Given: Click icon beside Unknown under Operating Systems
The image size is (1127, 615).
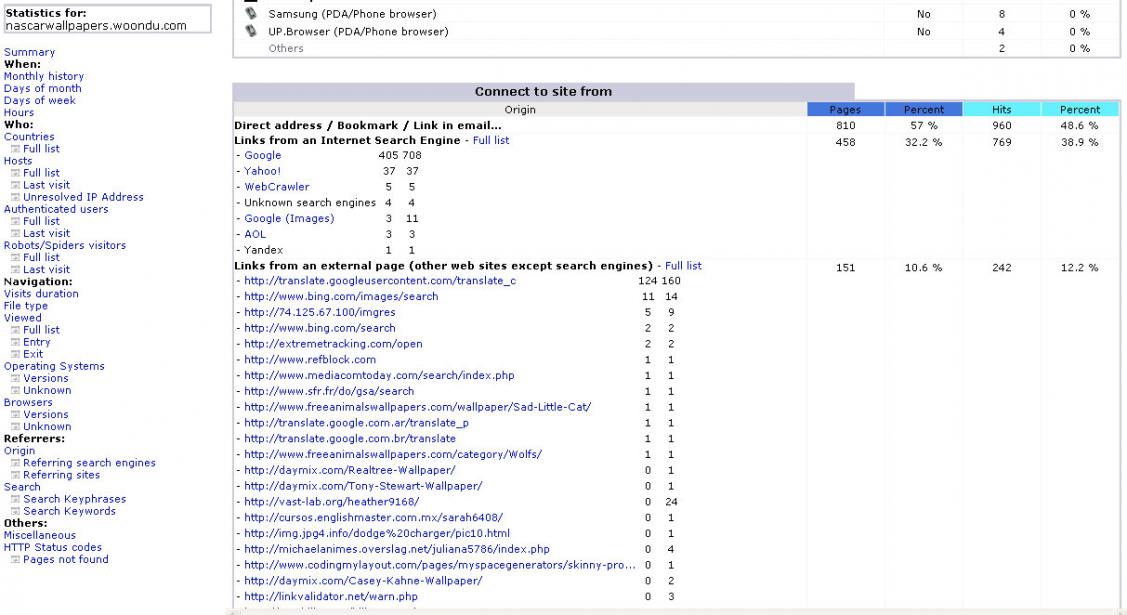Looking at the screenshot, I should pyautogui.click(x=15, y=390).
